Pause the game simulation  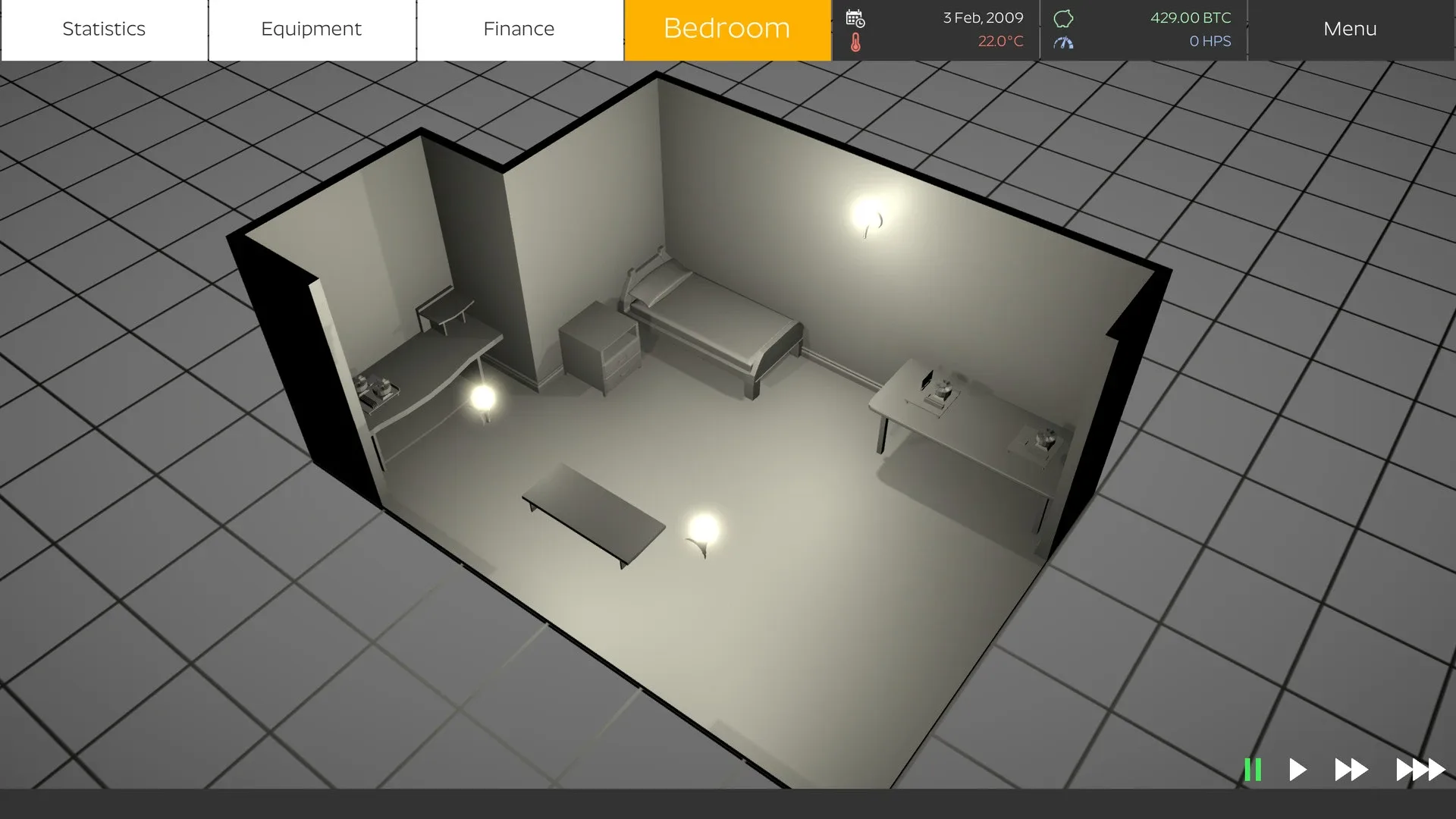tap(1253, 770)
